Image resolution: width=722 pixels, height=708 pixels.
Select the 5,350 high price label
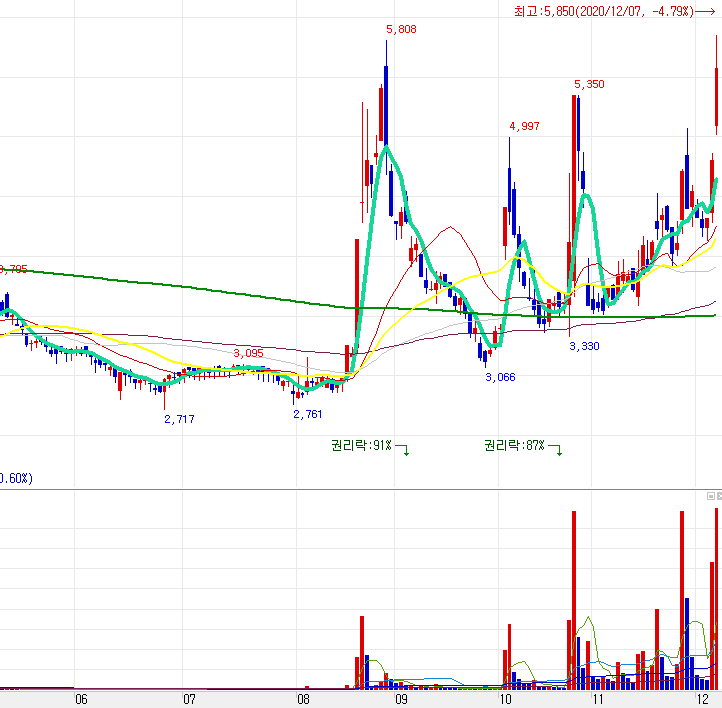pyautogui.click(x=589, y=84)
